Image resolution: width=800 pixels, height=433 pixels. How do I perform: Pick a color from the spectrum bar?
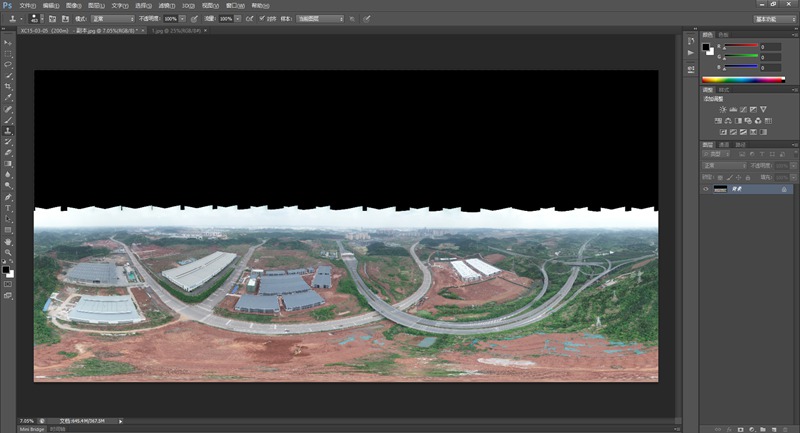[742, 79]
